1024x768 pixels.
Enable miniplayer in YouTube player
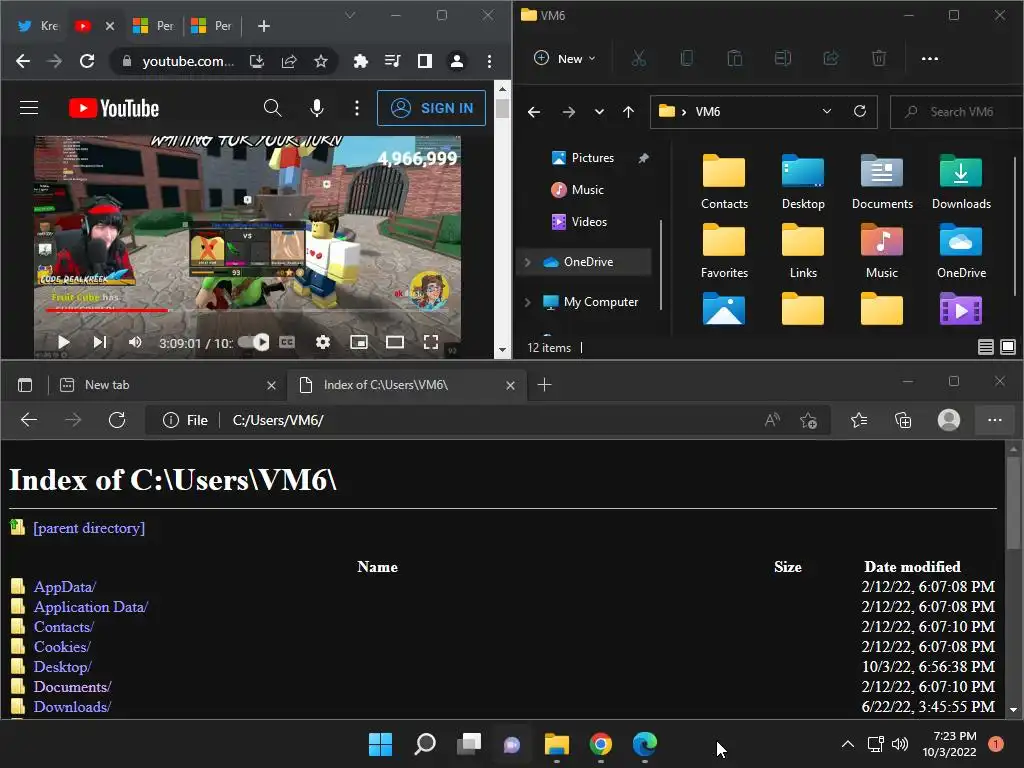point(359,342)
